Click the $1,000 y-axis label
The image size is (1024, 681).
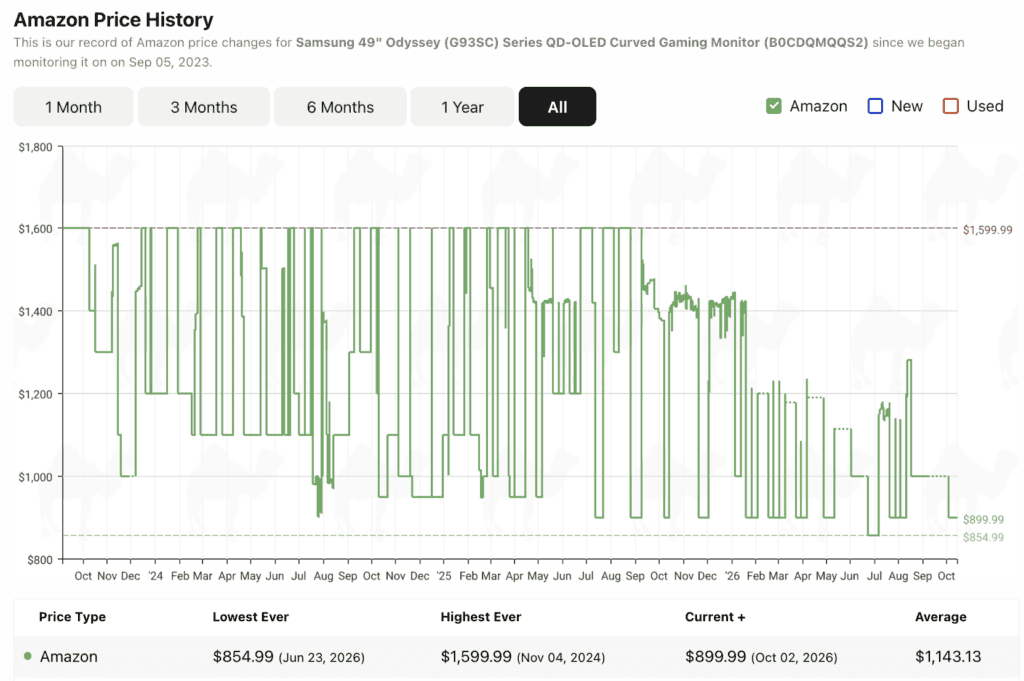(x=35, y=477)
